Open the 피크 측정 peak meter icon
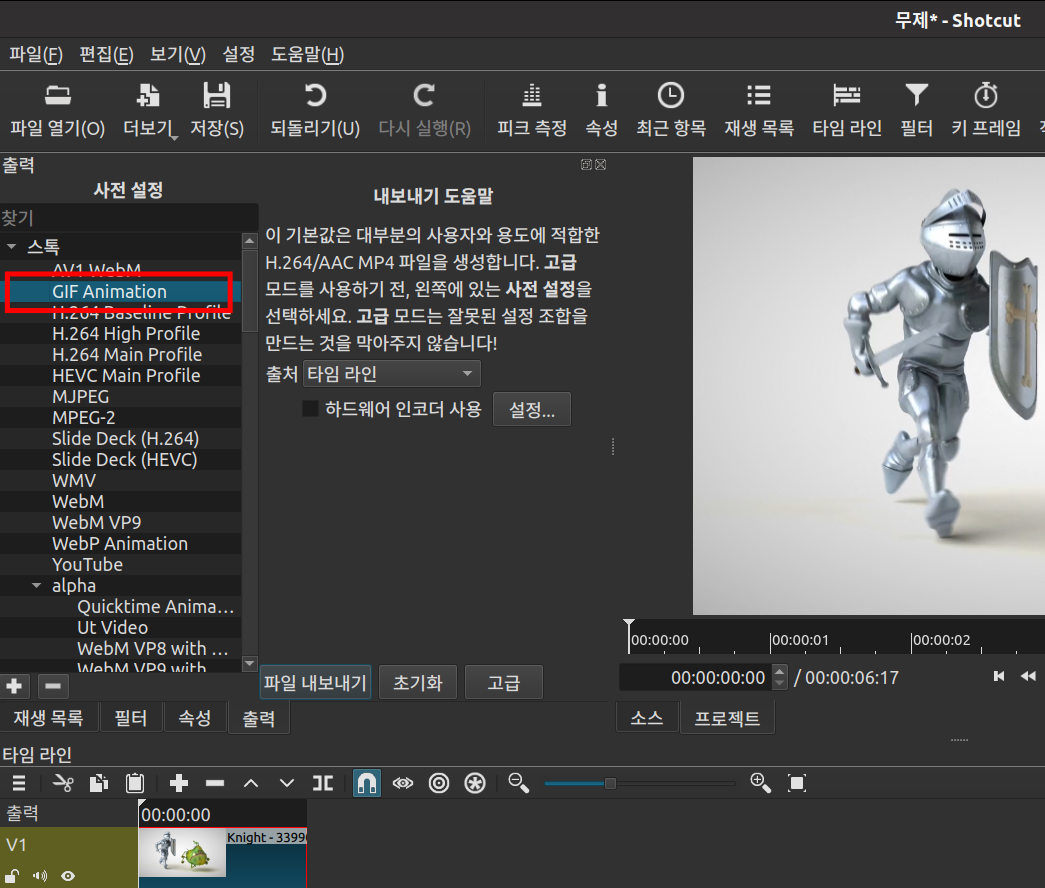 532,96
